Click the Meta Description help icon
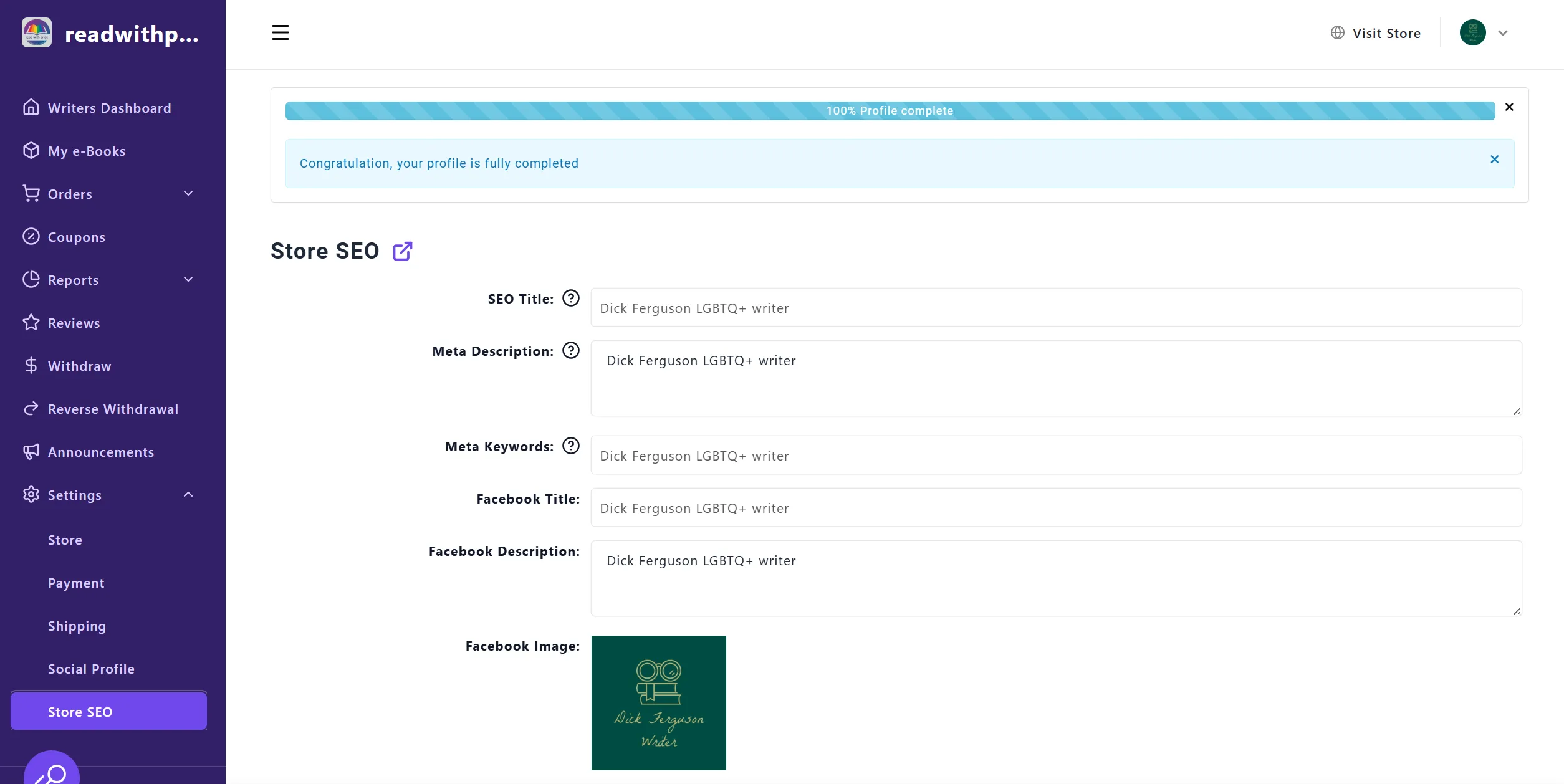Image resolution: width=1564 pixels, height=784 pixels. [570, 351]
